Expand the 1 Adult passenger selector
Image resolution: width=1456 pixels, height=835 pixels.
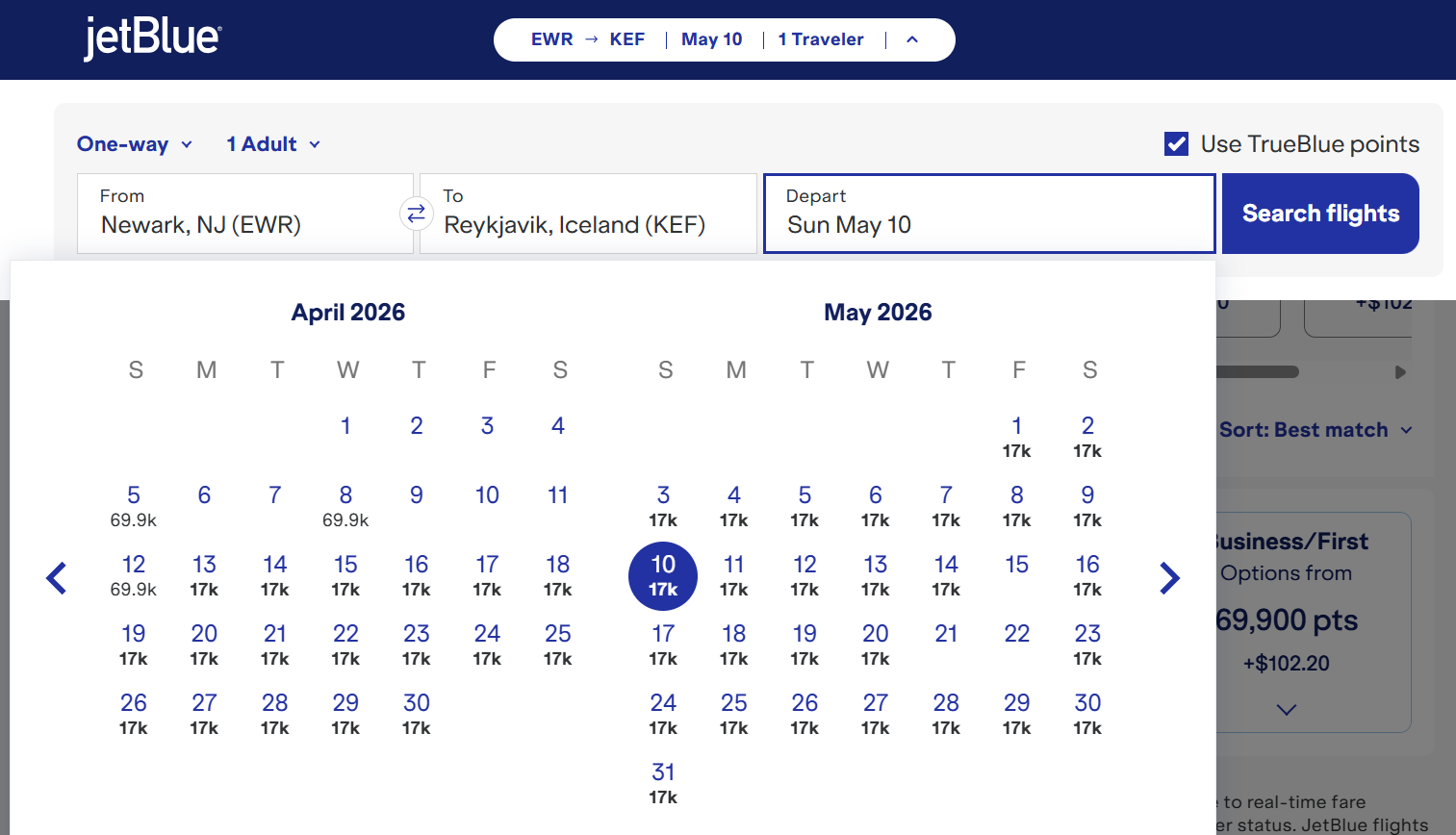(x=272, y=143)
